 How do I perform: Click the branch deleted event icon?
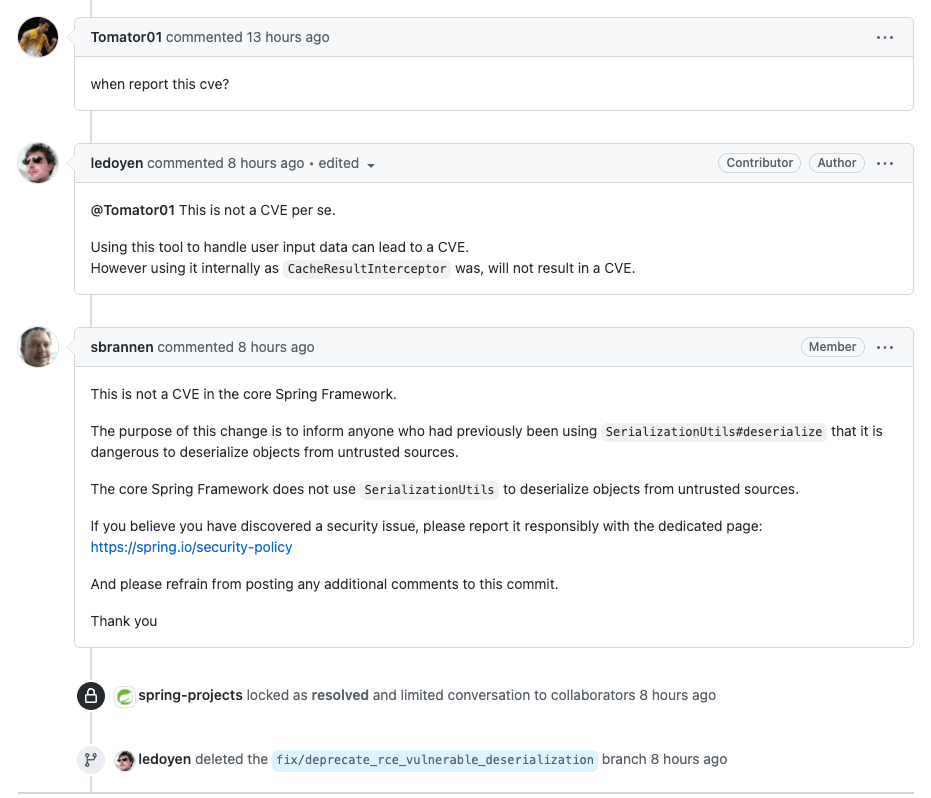tap(91, 760)
